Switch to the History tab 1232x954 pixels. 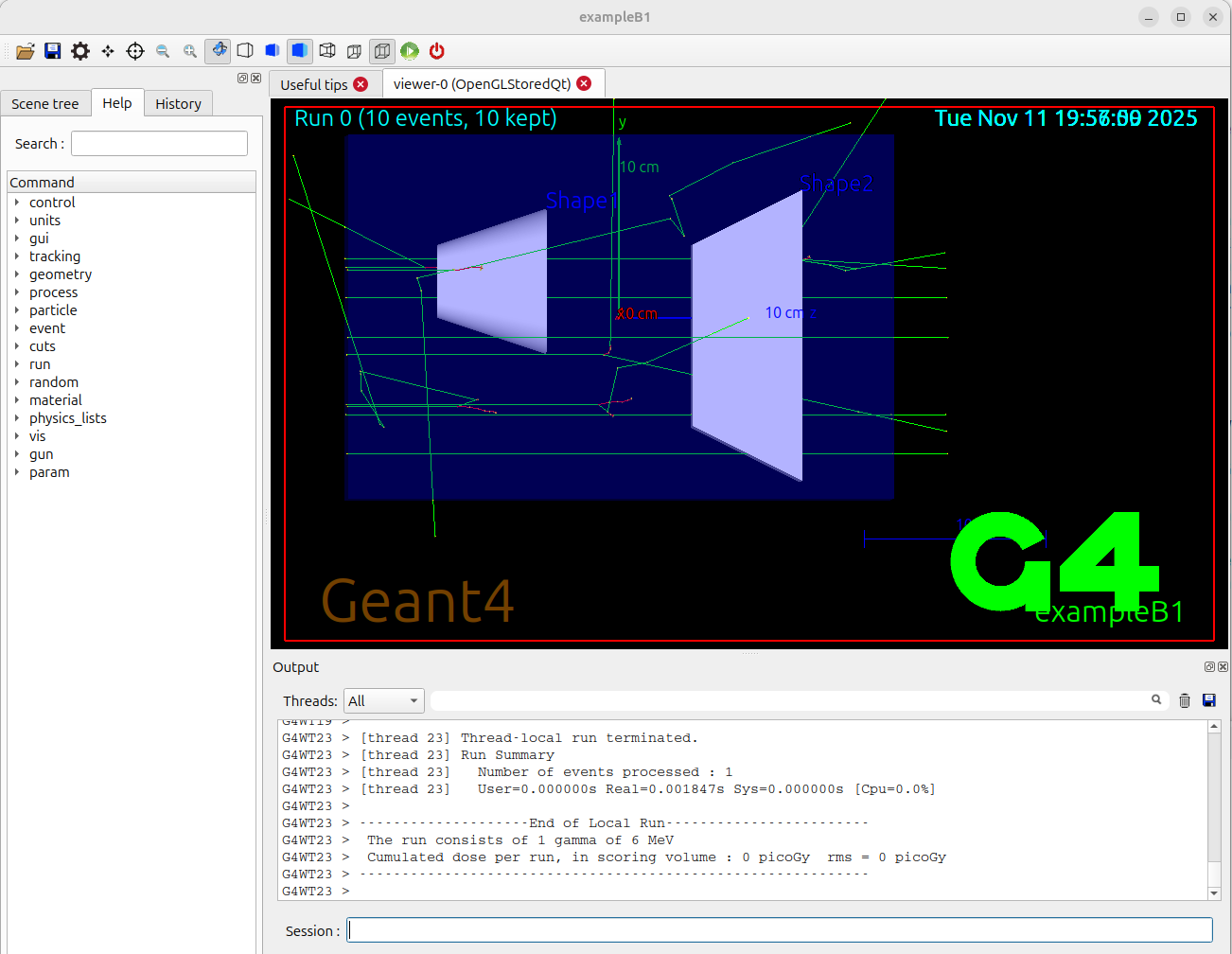[x=178, y=104]
